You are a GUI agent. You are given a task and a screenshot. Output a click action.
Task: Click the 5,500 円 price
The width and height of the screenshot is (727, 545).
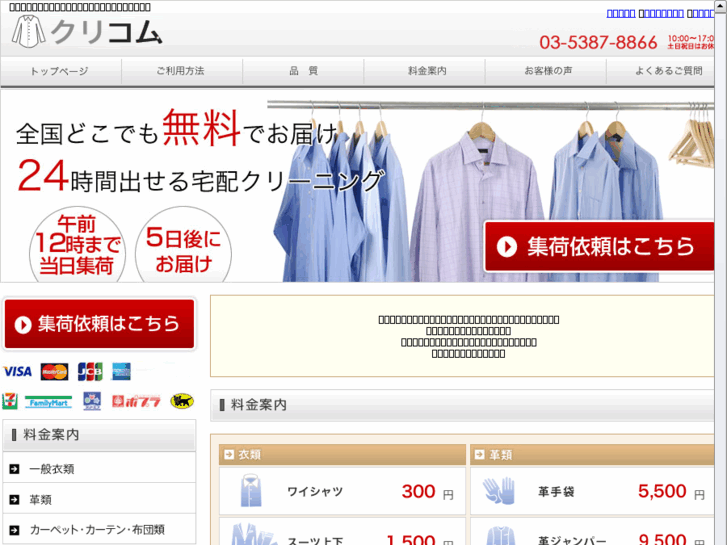pyautogui.click(x=671, y=492)
